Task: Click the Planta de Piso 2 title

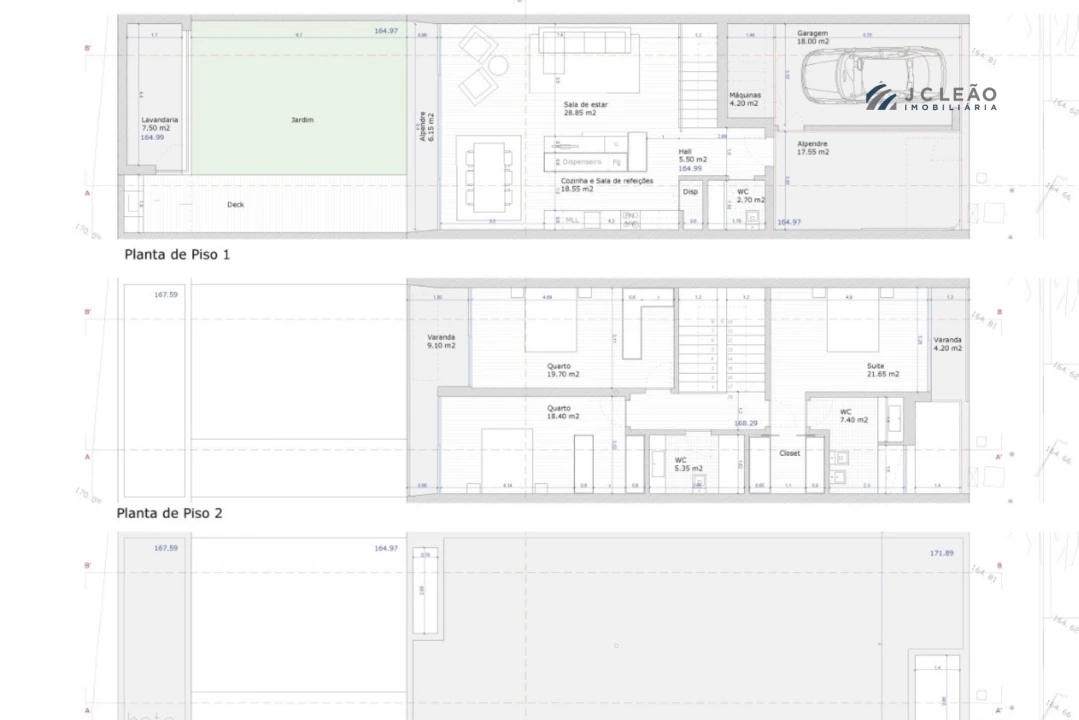Action: (169, 513)
